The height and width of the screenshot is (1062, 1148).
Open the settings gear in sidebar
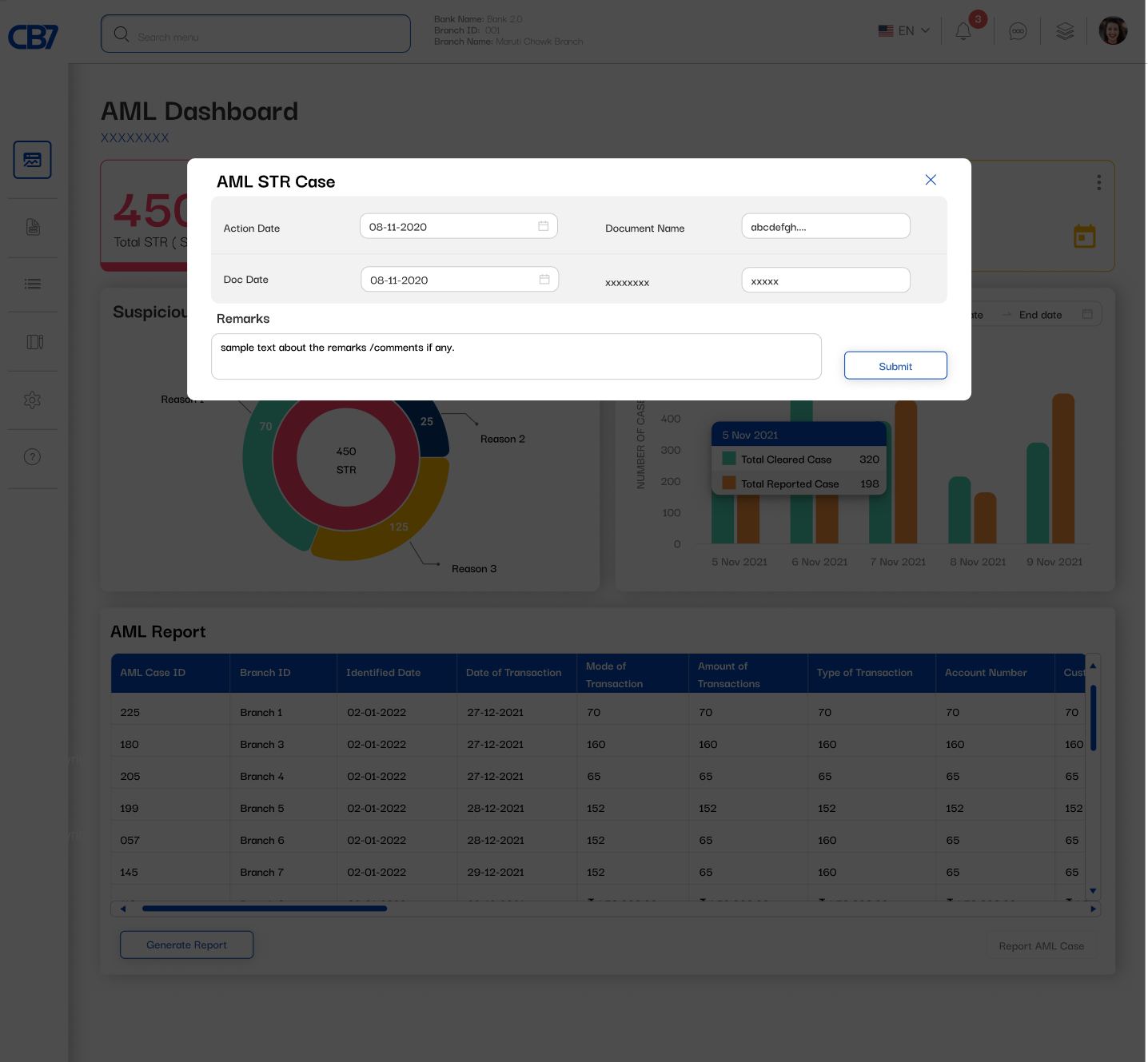click(x=32, y=400)
